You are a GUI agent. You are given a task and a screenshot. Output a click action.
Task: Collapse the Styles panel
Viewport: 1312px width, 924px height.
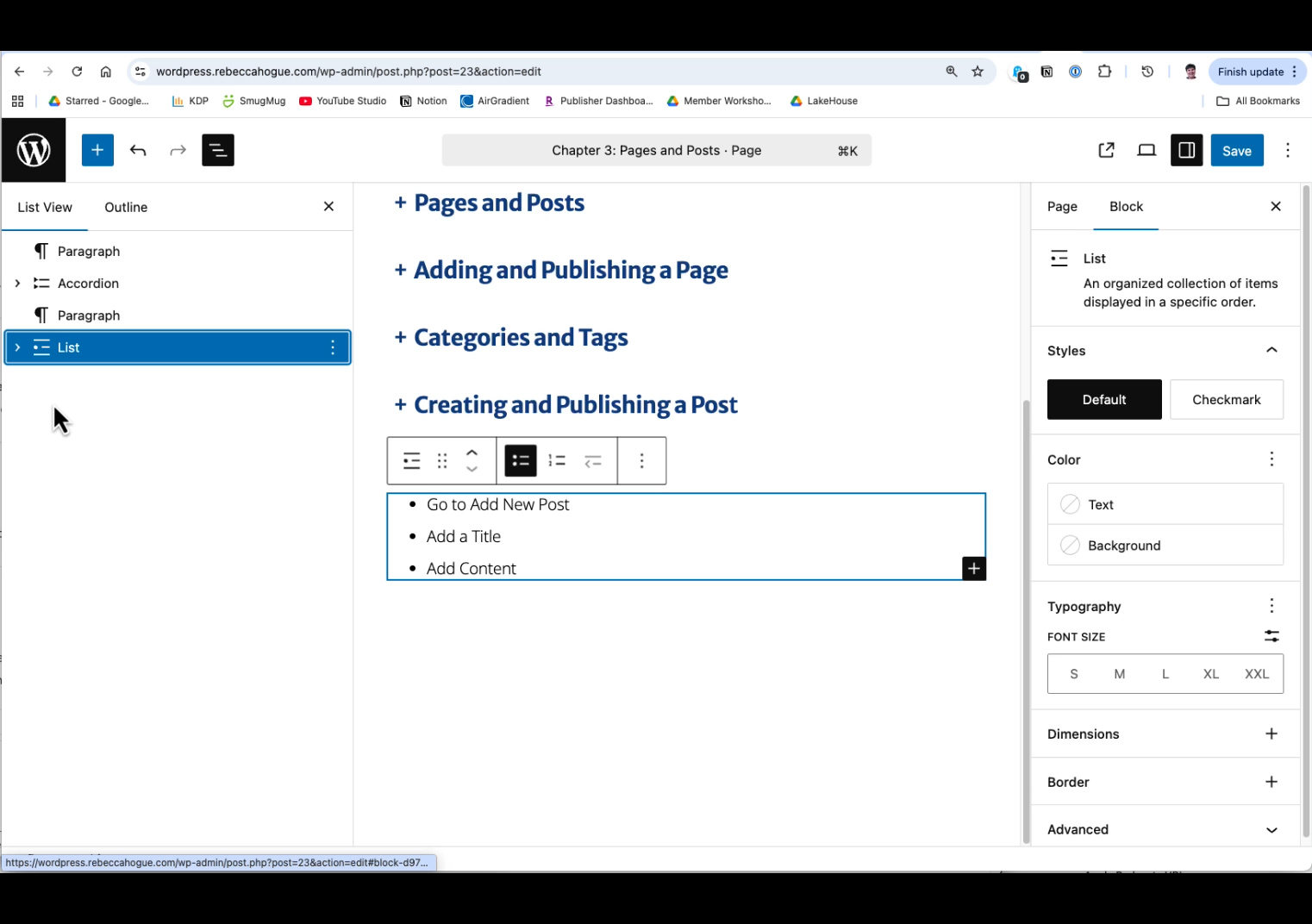[1271, 350]
